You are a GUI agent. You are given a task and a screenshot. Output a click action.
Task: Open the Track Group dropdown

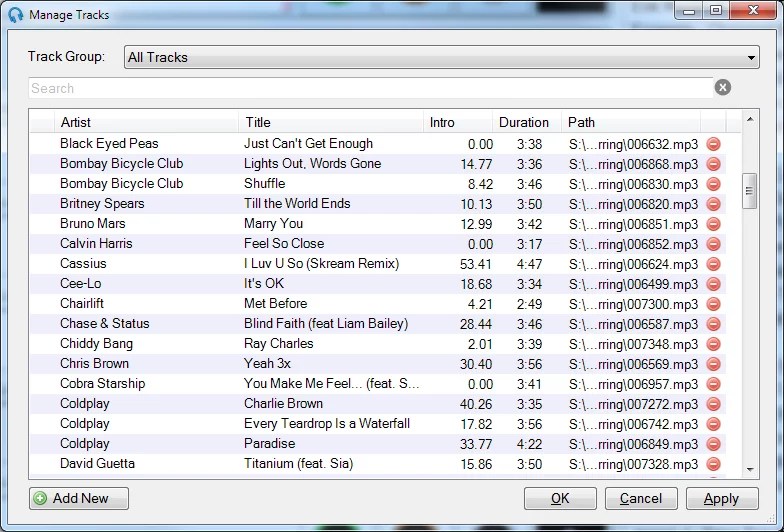pyautogui.click(x=441, y=58)
